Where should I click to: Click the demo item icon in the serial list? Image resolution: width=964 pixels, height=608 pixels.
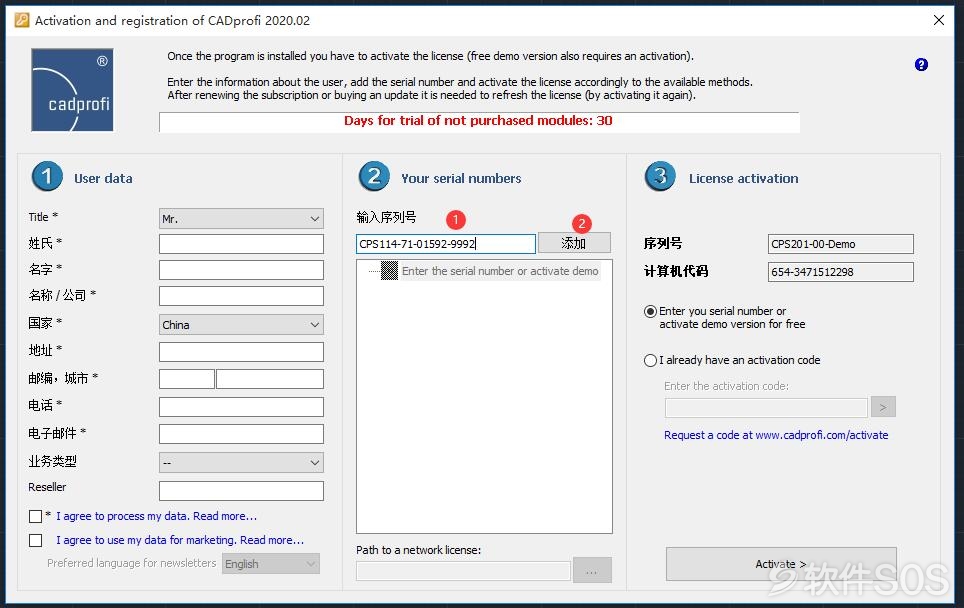pos(389,270)
